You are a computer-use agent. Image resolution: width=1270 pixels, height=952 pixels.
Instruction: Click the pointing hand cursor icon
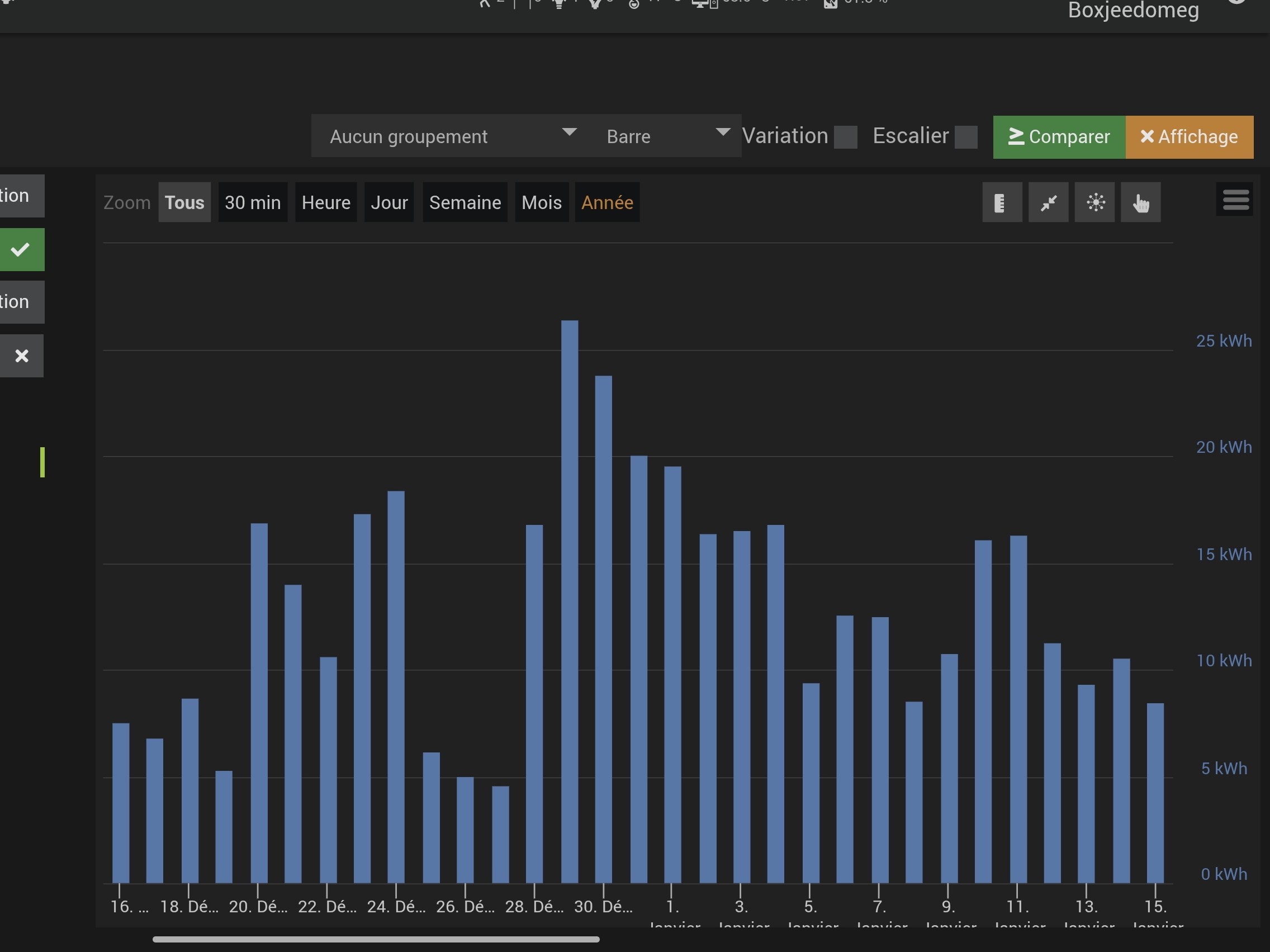[1140, 202]
